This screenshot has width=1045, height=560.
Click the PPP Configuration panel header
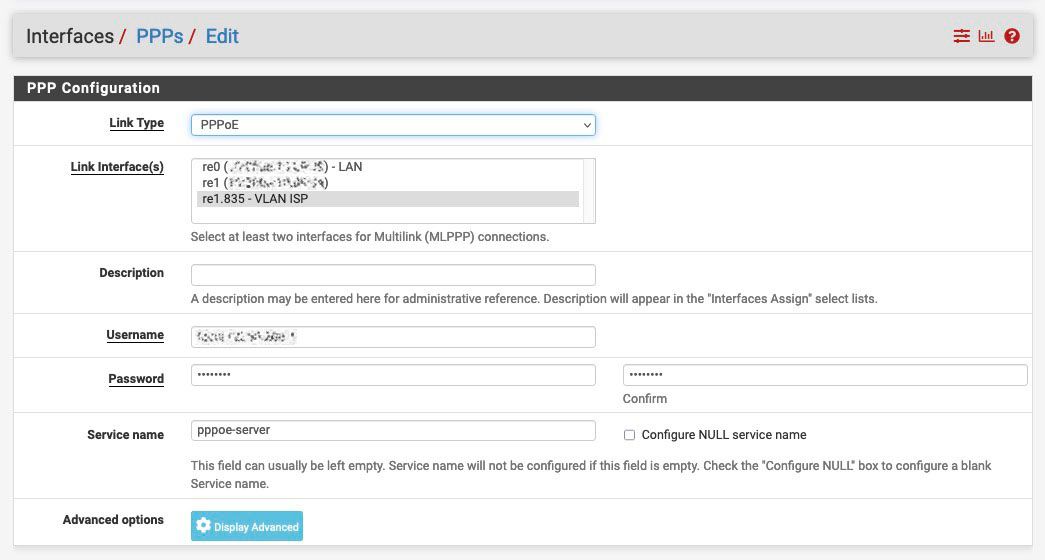pyautogui.click(x=93, y=88)
